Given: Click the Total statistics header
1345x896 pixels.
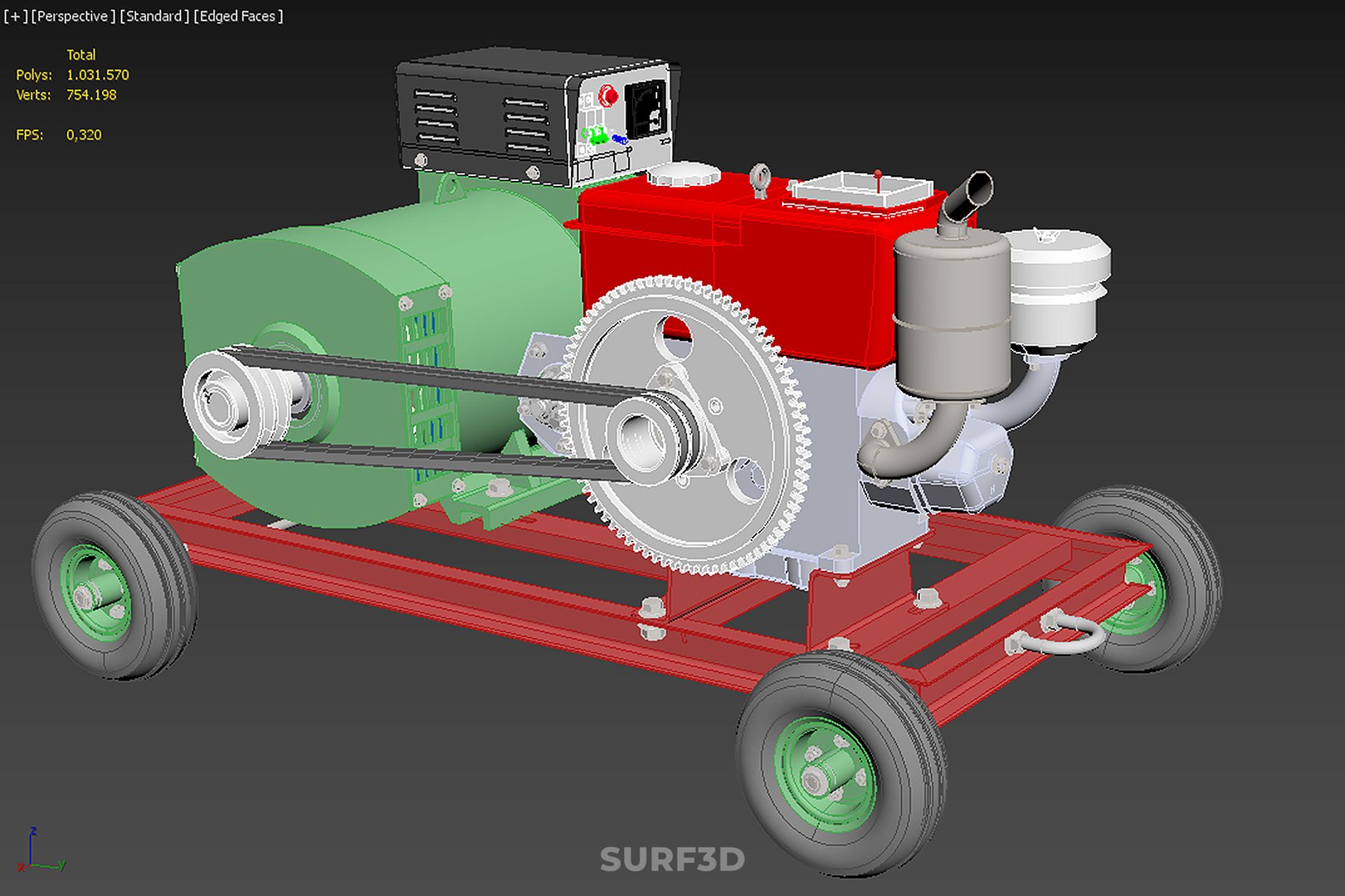Looking at the screenshot, I should click(x=80, y=55).
